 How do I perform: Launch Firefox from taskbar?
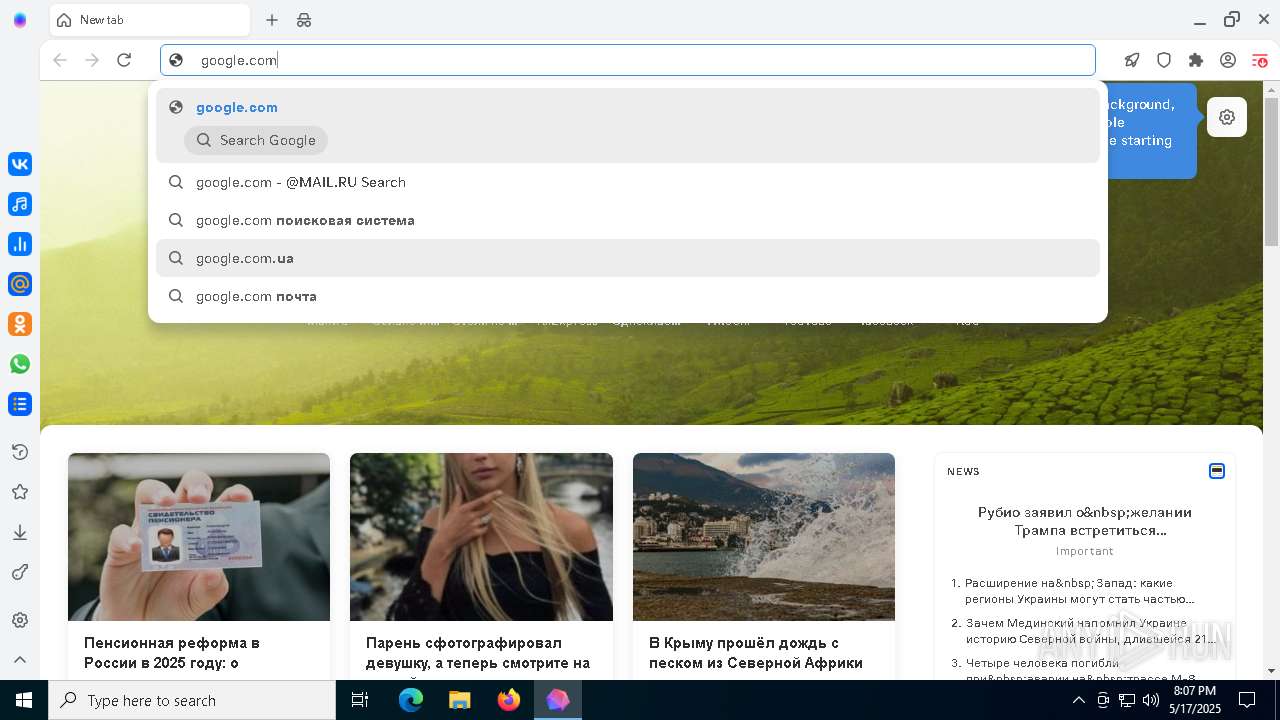pos(509,700)
